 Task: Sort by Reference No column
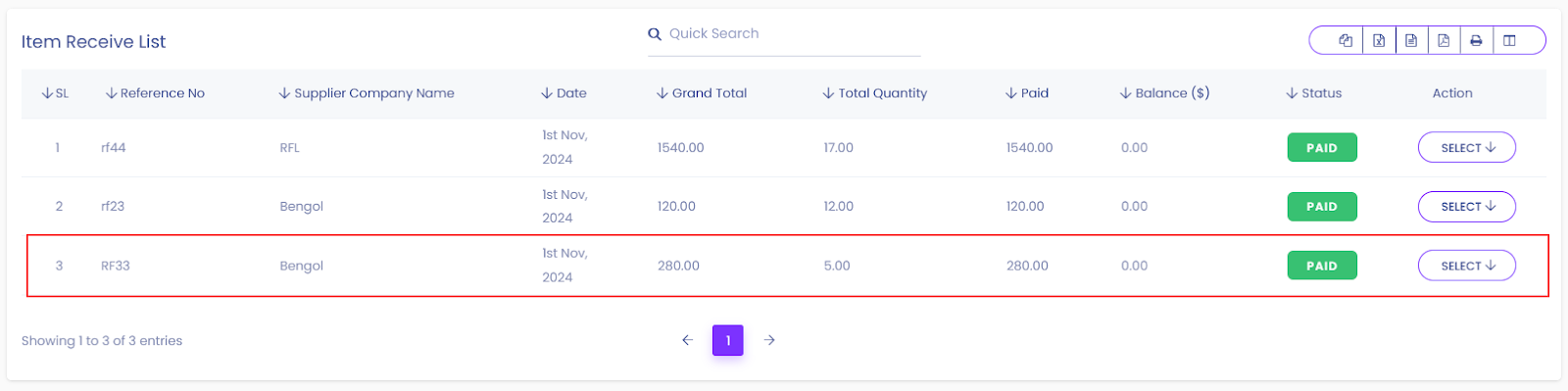pos(155,93)
